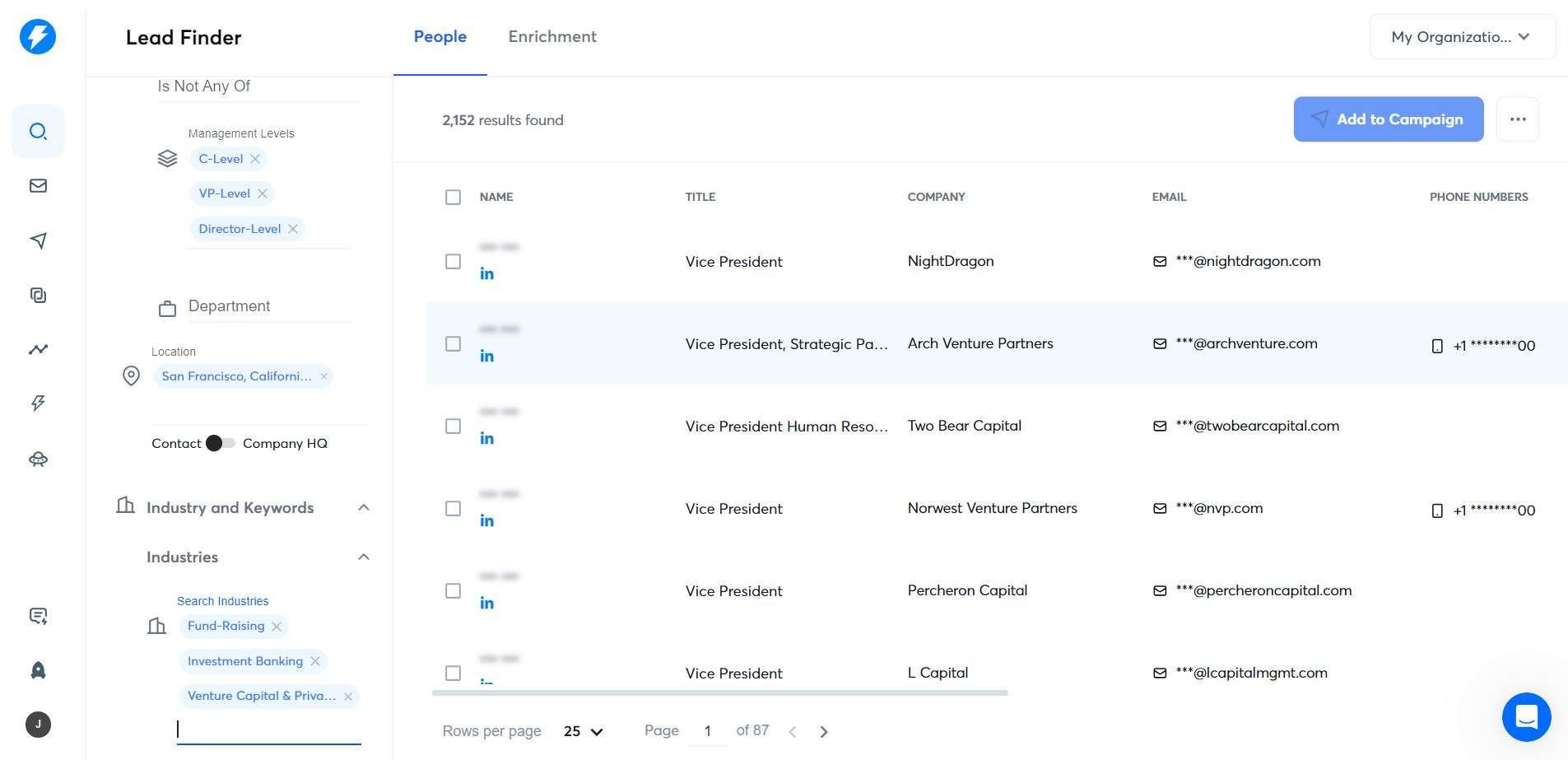1568x760 pixels.
Task: Open rows per page dropdown
Action: point(584,731)
